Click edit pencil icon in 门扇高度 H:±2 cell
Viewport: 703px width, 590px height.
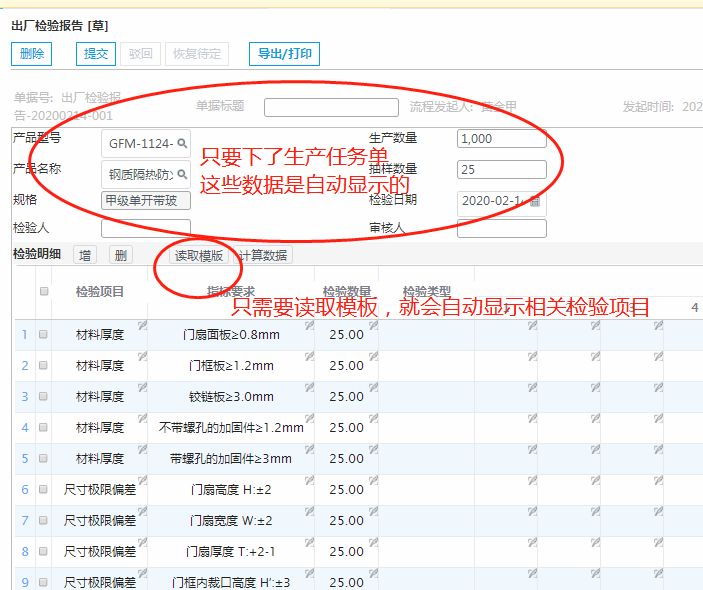tap(308, 481)
